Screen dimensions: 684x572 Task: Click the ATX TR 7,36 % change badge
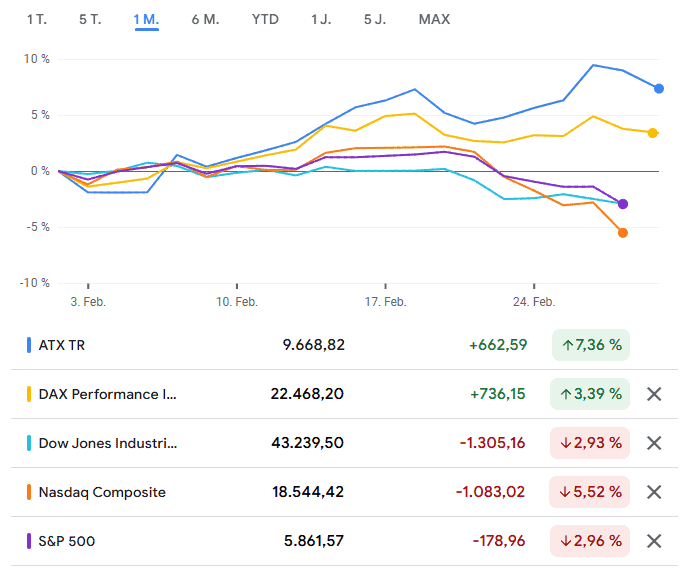click(x=591, y=345)
